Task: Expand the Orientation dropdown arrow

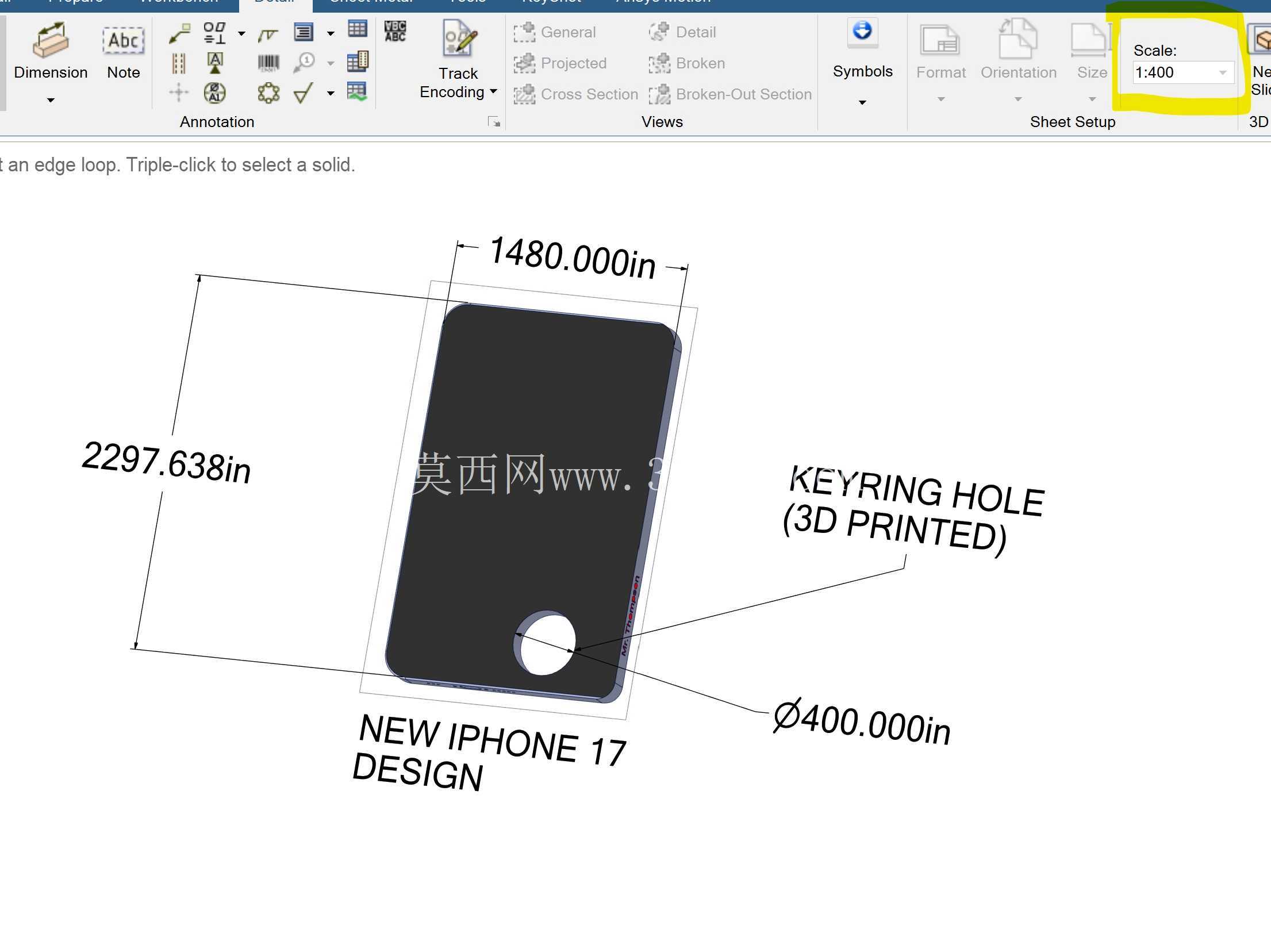Action: point(1018,99)
